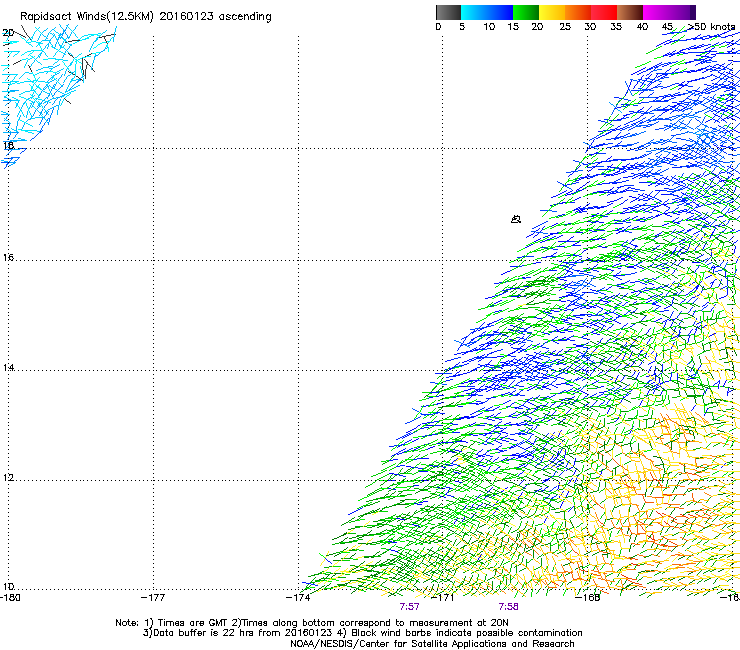Click the '18' latitude axis label
Image resolution: width=740 pixels, height=650 pixels.
click(8, 145)
